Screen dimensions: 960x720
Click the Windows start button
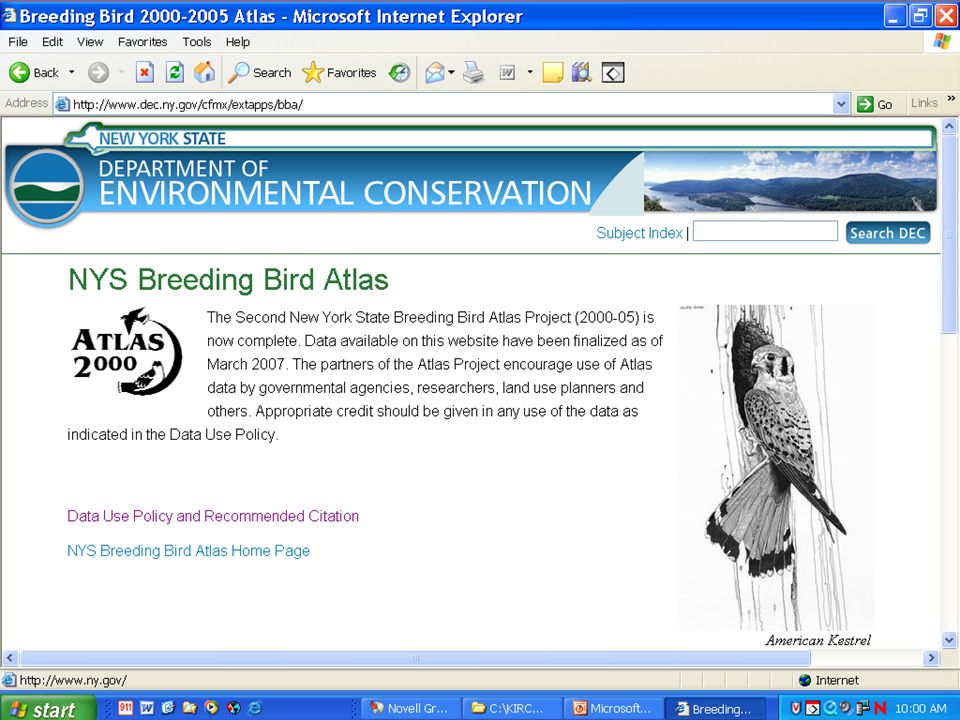(x=48, y=708)
